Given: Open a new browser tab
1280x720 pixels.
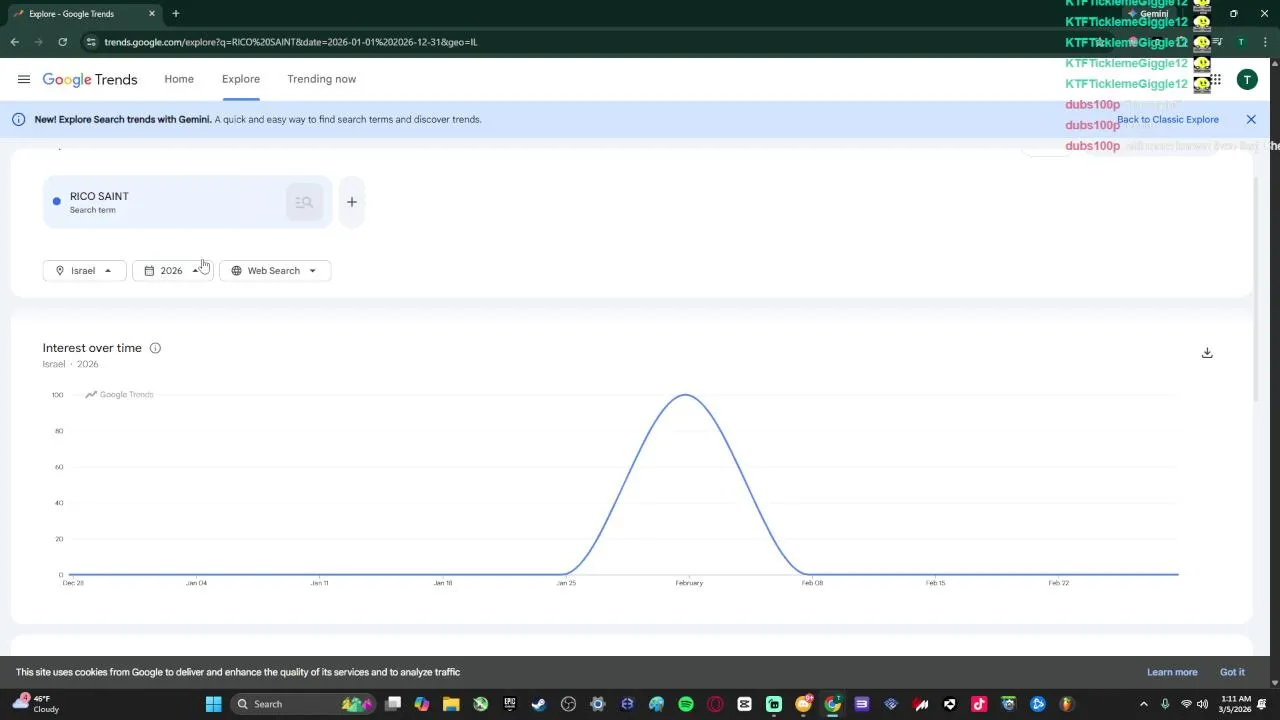Looking at the screenshot, I should tap(175, 14).
